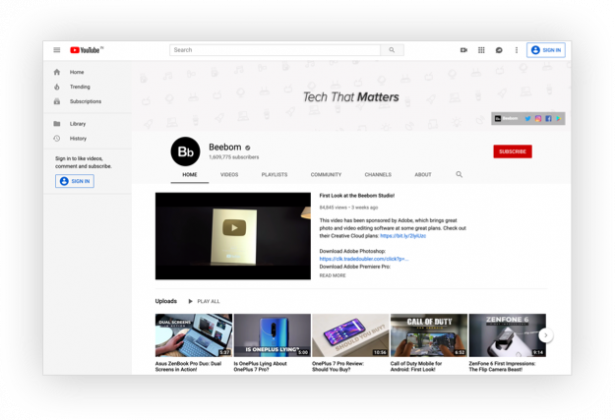Open History in the sidebar
This screenshot has width=615, height=420.
78,138
